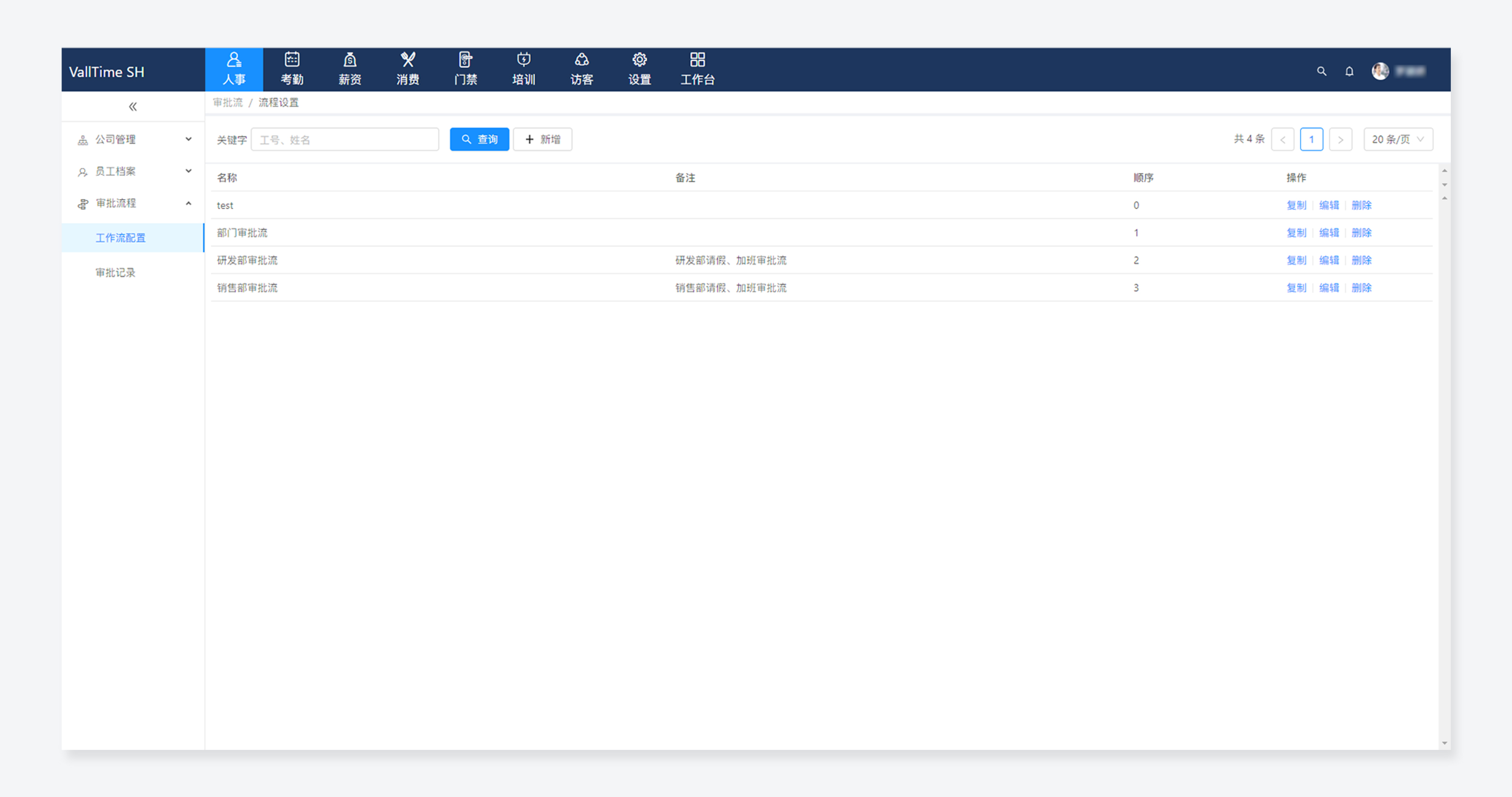This screenshot has height=797, width=1512.
Task: Focus the 关键字 keyword input field
Action: [x=345, y=139]
